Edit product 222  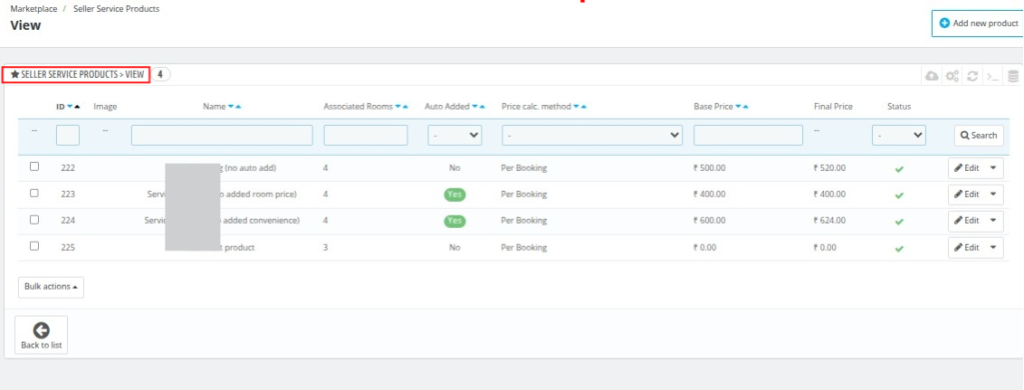point(967,168)
